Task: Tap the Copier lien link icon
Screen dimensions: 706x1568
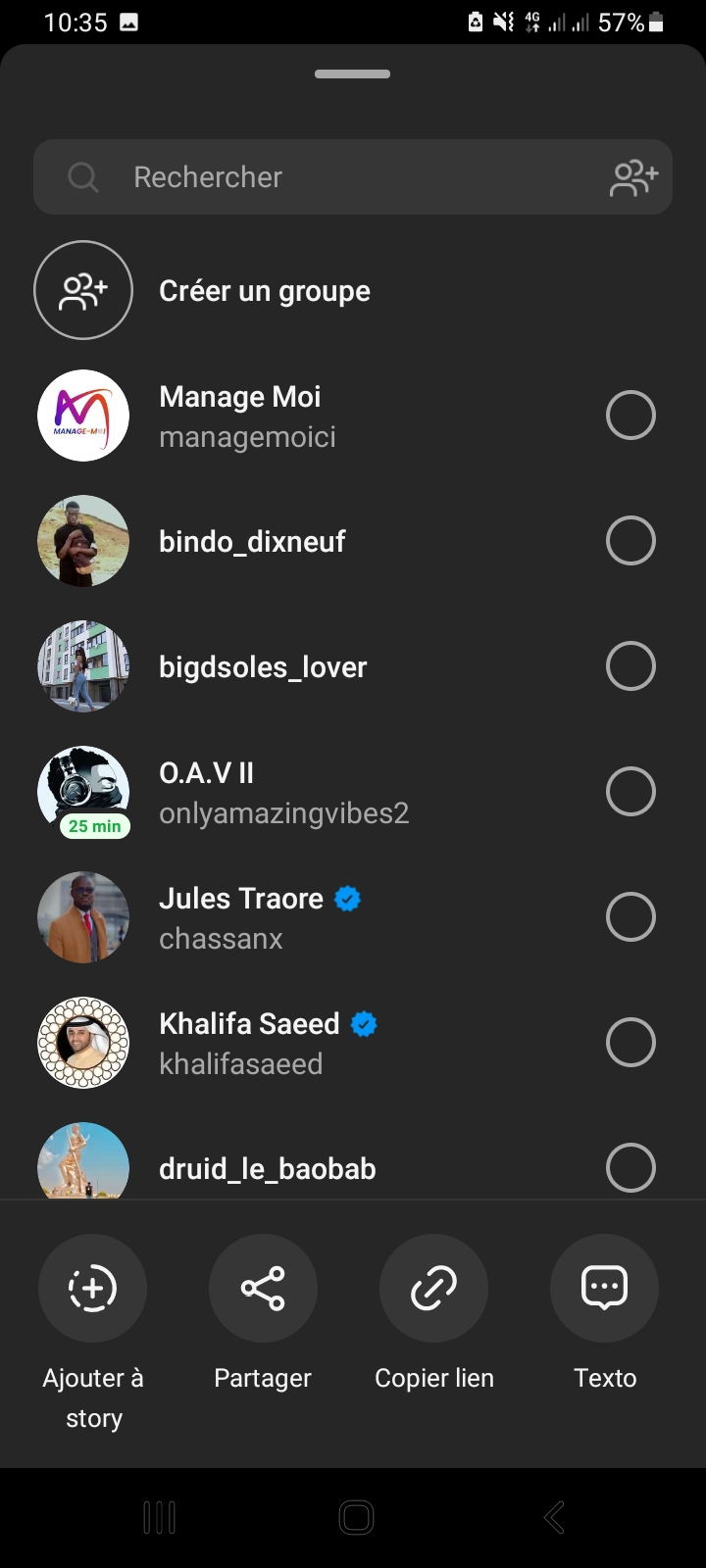Action: coord(433,1288)
